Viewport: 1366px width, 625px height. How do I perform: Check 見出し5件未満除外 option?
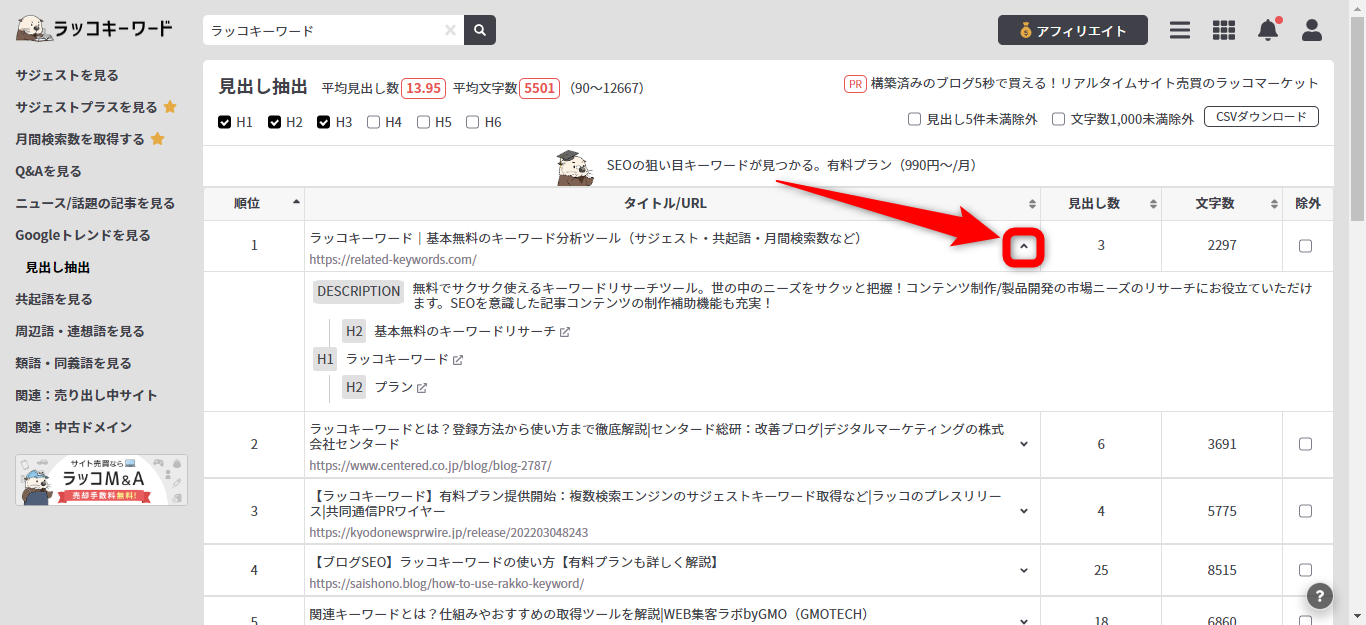[914, 119]
